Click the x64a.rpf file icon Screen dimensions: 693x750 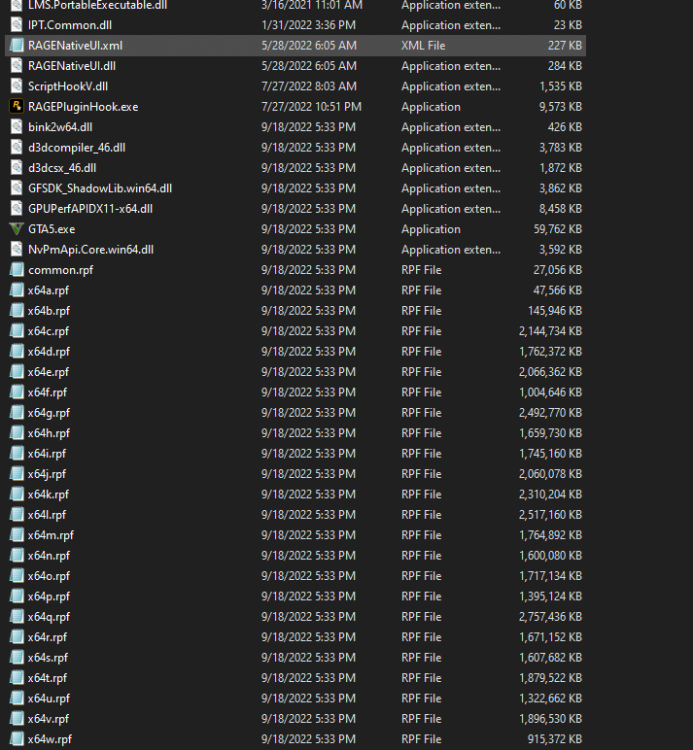click(x=16, y=290)
